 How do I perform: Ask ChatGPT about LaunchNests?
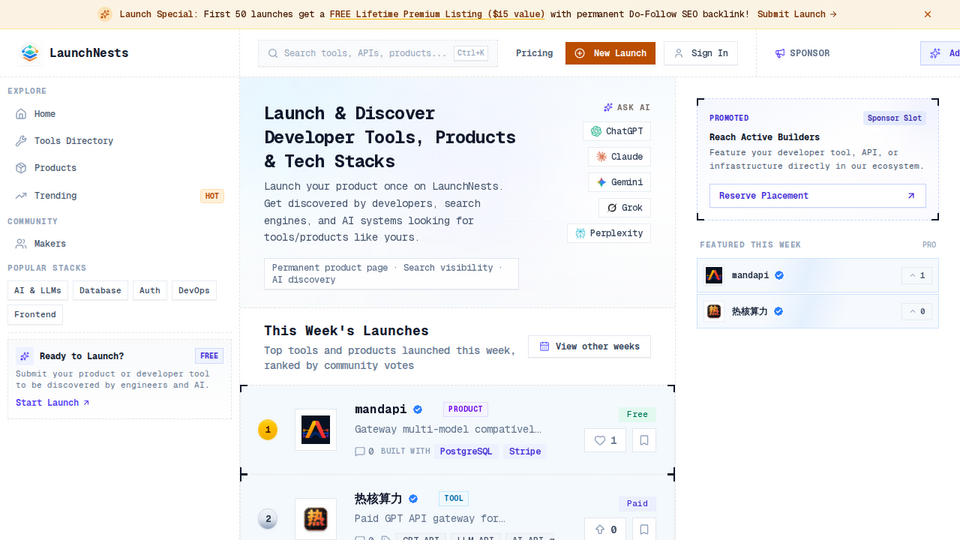[617, 131]
